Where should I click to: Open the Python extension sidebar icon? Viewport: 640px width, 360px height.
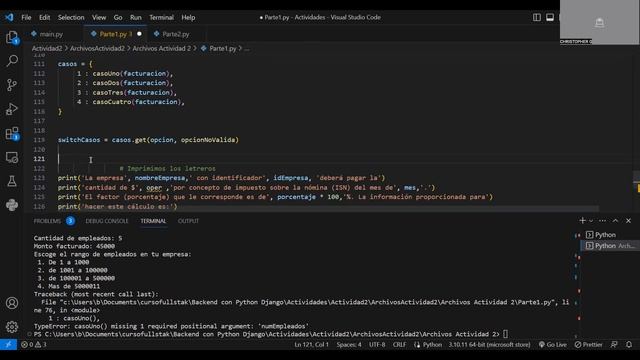(12, 204)
